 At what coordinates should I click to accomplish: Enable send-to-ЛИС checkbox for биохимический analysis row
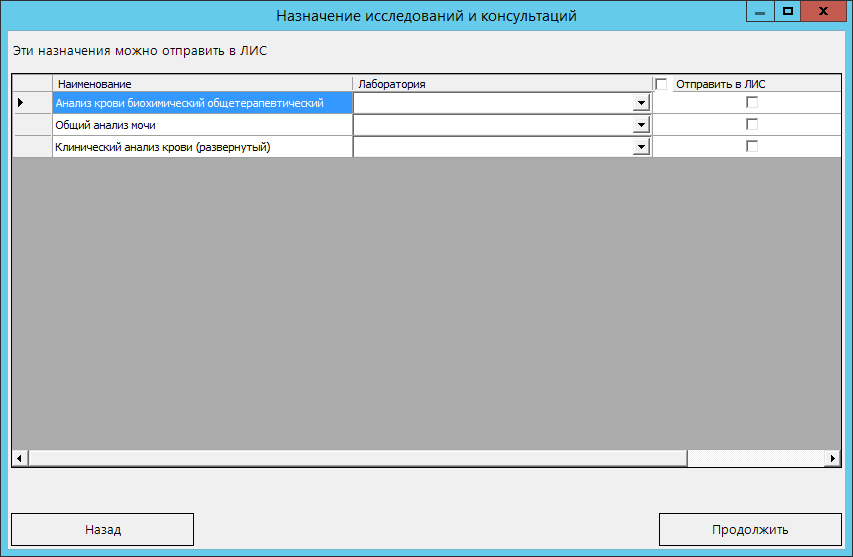[752, 103]
